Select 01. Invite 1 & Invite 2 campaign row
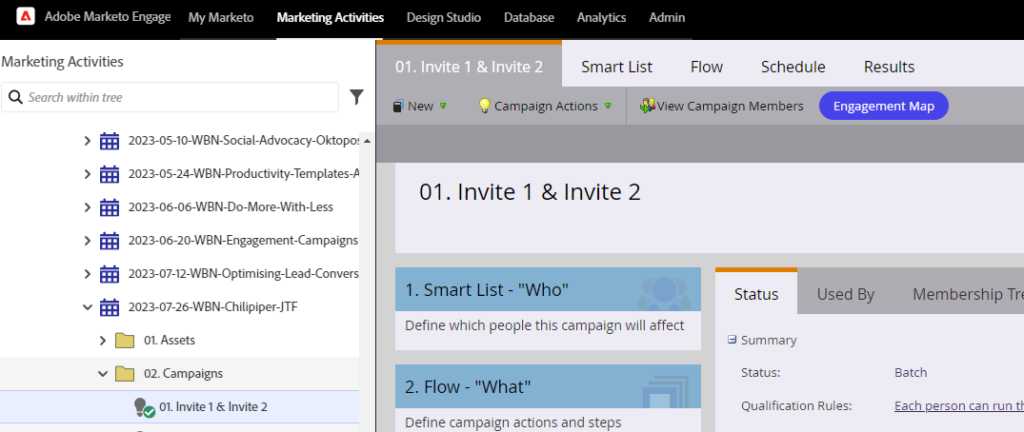 coord(180,407)
